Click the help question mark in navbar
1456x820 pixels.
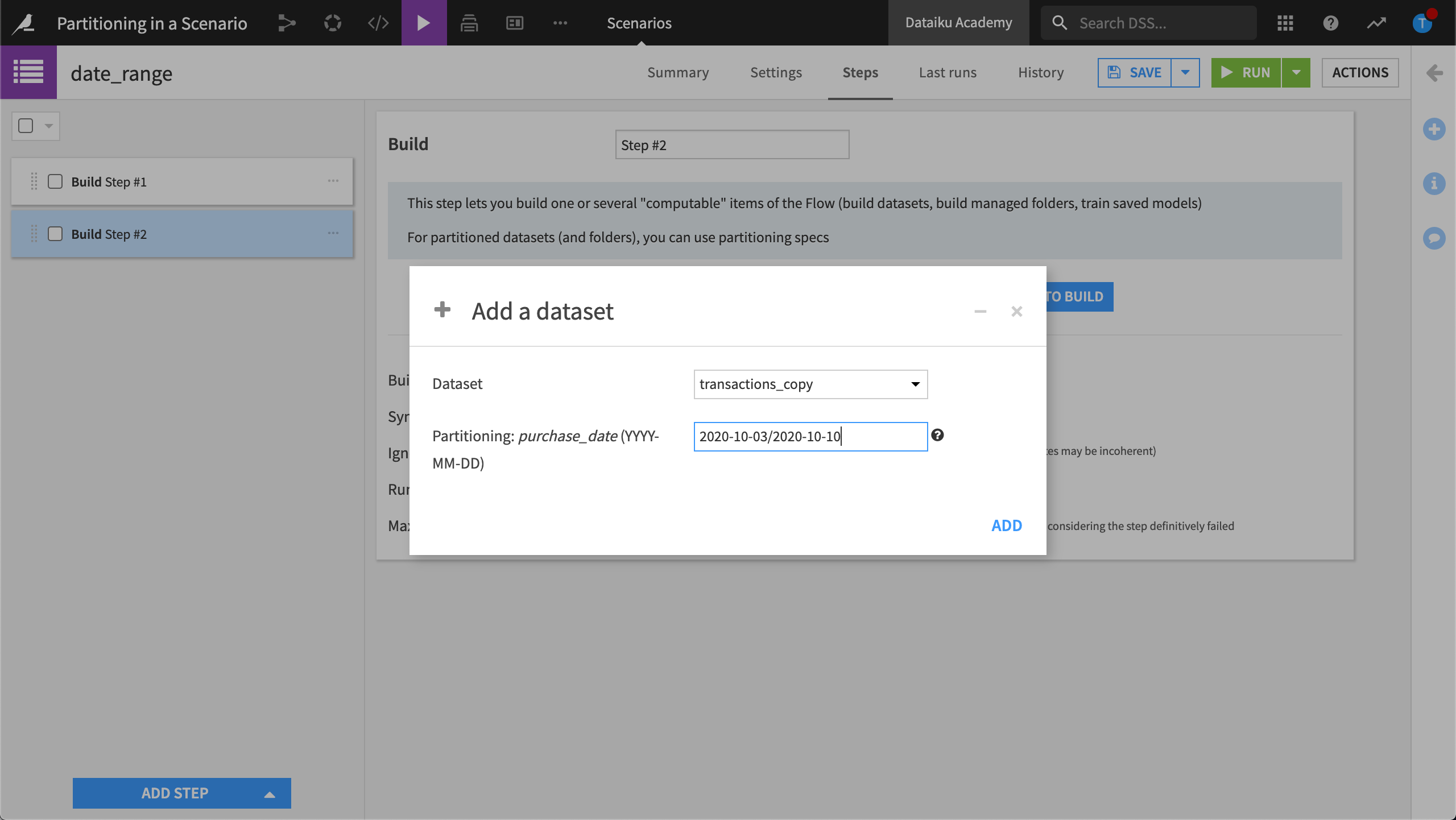pyautogui.click(x=1330, y=23)
